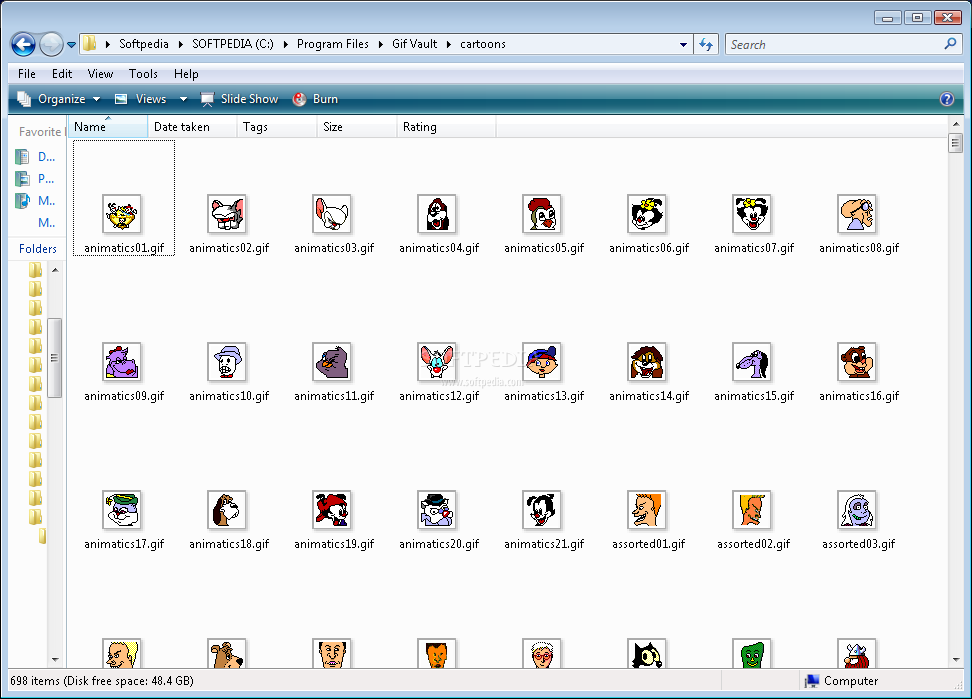Start the Slide Show
The height and width of the screenshot is (699, 972).
pyautogui.click(x=239, y=99)
